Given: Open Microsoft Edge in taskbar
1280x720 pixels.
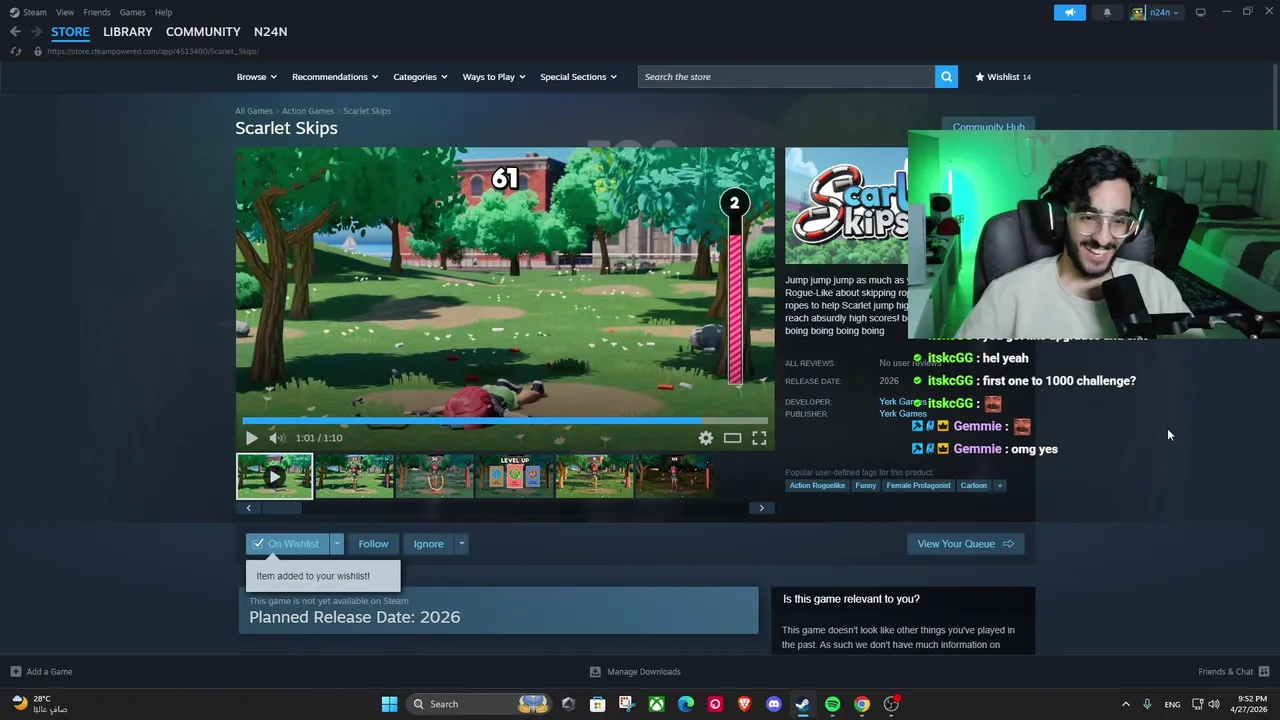Looking at the screenshot, I should pos(685,704).
